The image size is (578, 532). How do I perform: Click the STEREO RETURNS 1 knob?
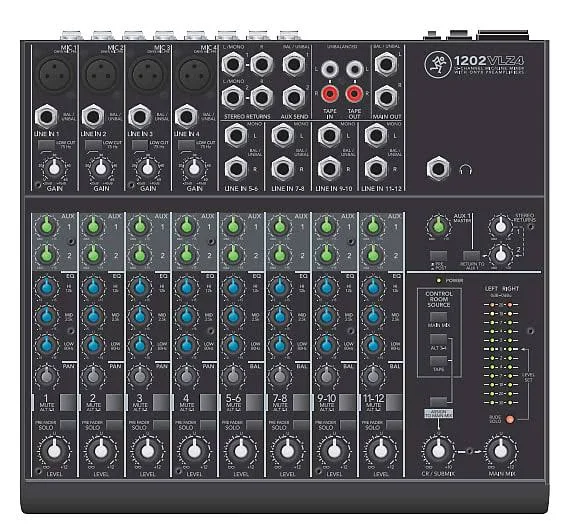click(500, 226)
